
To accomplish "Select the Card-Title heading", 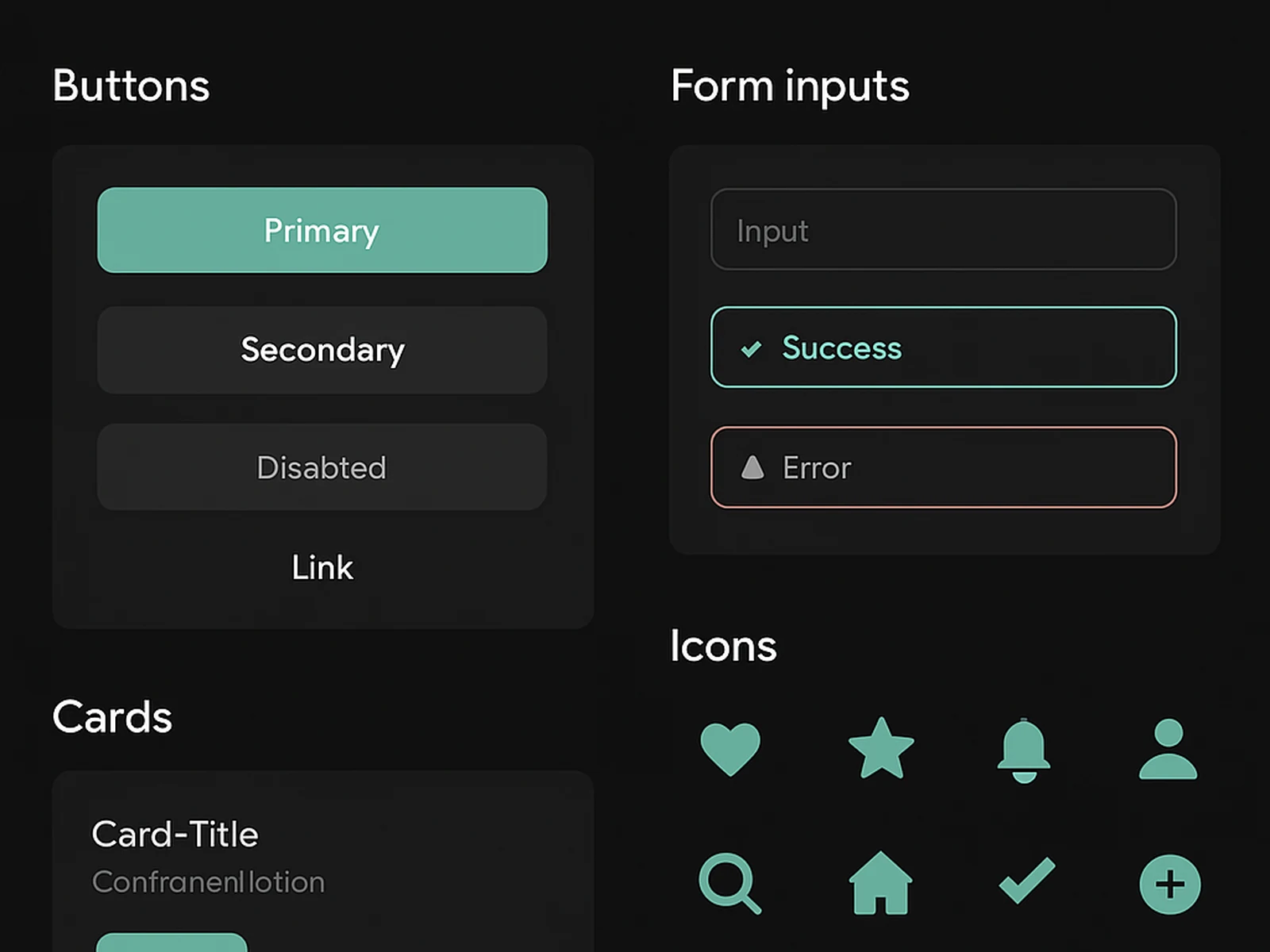I will (x=175, y=834).
